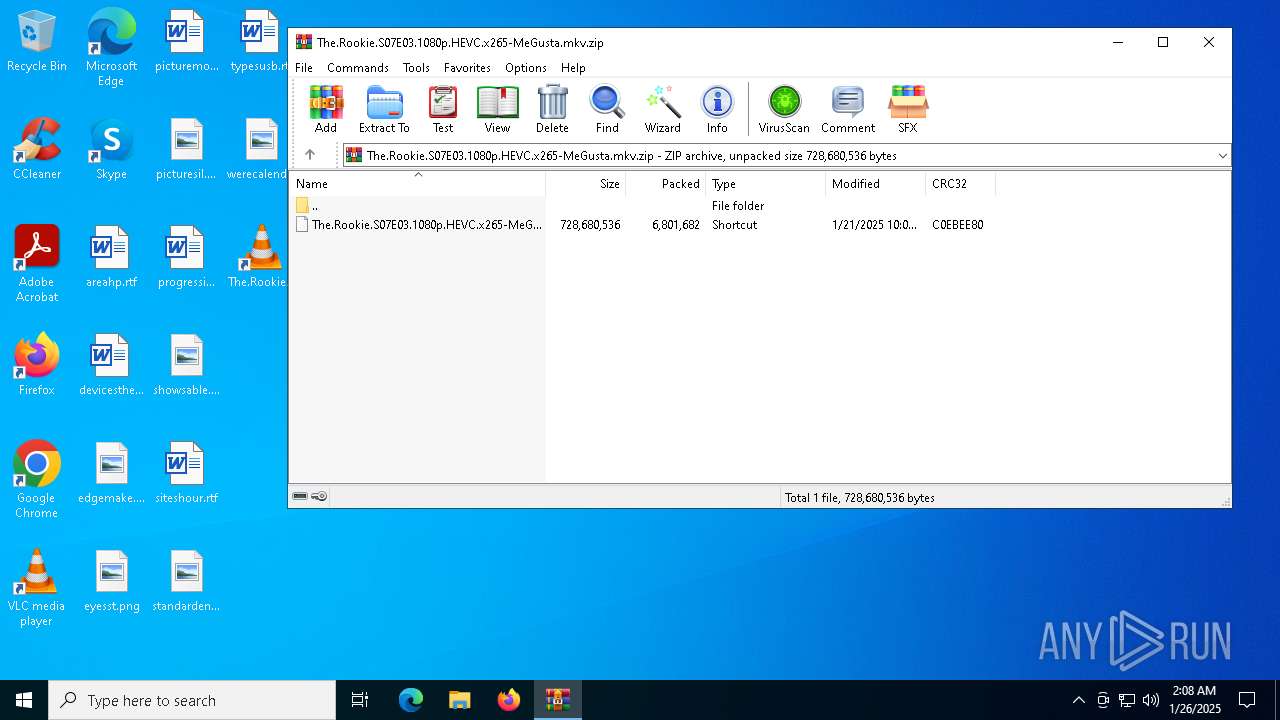Click the SFX toolbar icon
Screen dimensions: 1280x720
tap(908, 109)
